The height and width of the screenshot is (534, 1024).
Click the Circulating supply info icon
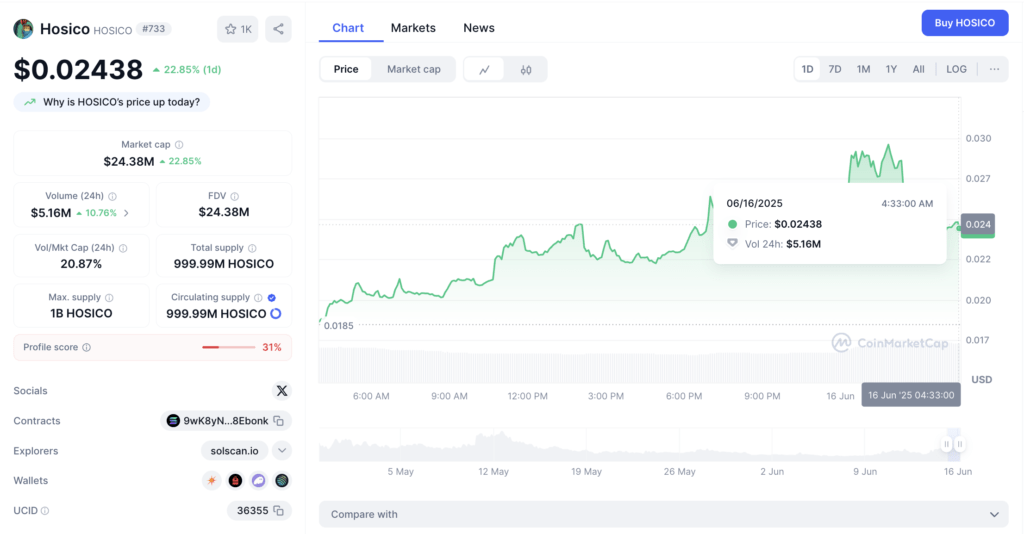(258, 298)
